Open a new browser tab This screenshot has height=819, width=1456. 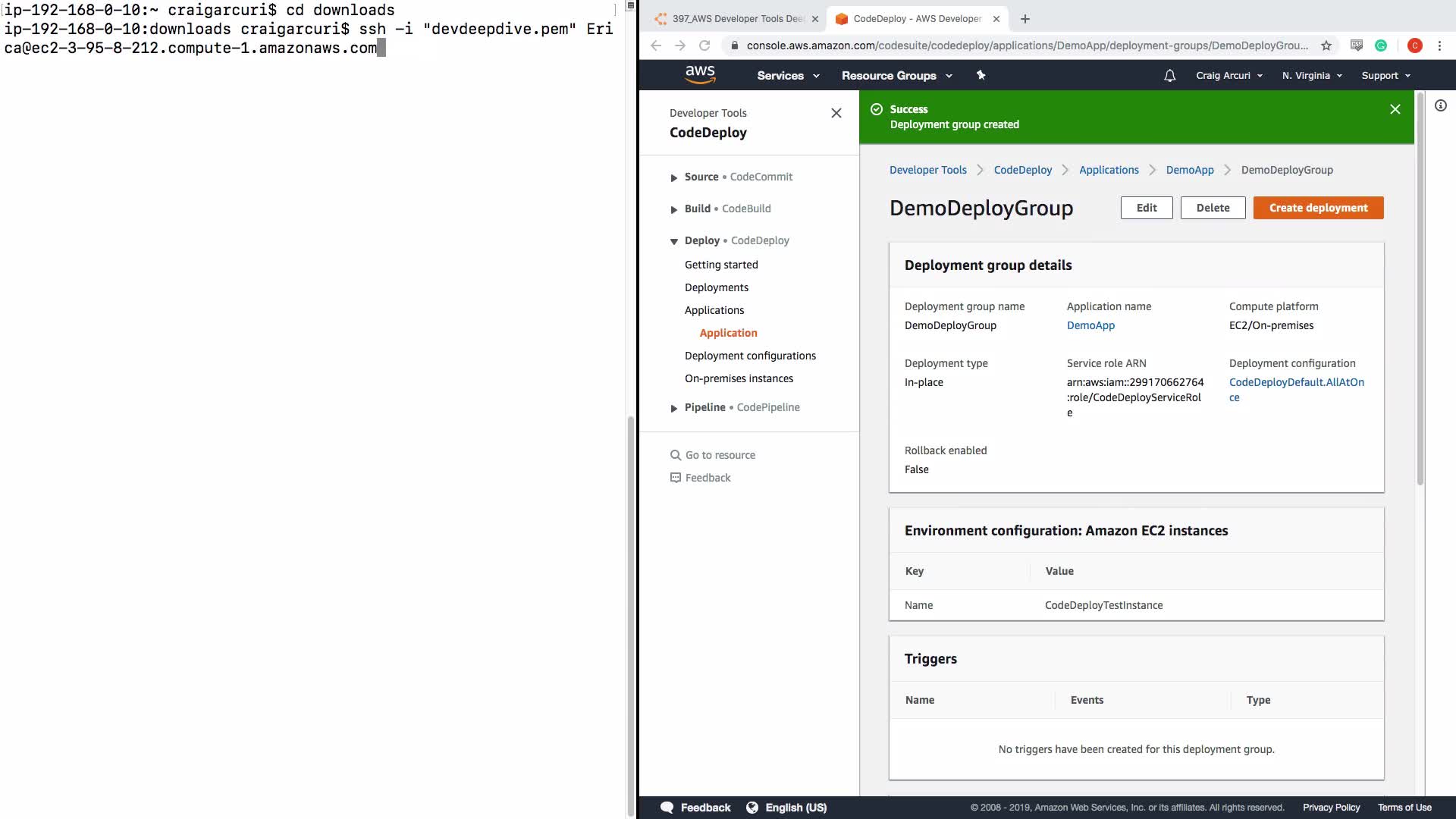1025,19
